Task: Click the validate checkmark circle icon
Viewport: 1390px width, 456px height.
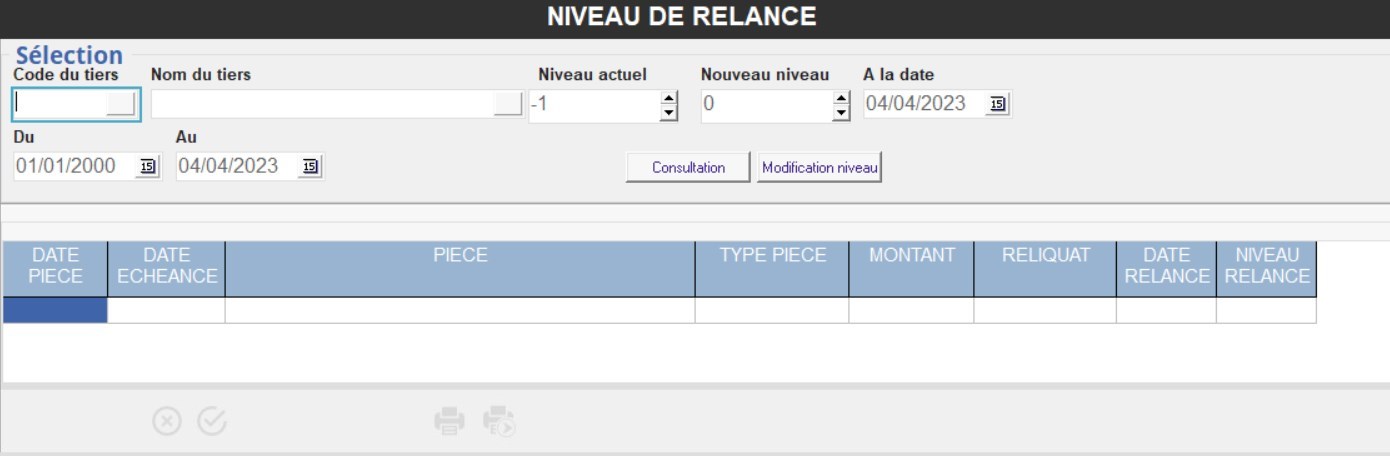Action: 212,422
